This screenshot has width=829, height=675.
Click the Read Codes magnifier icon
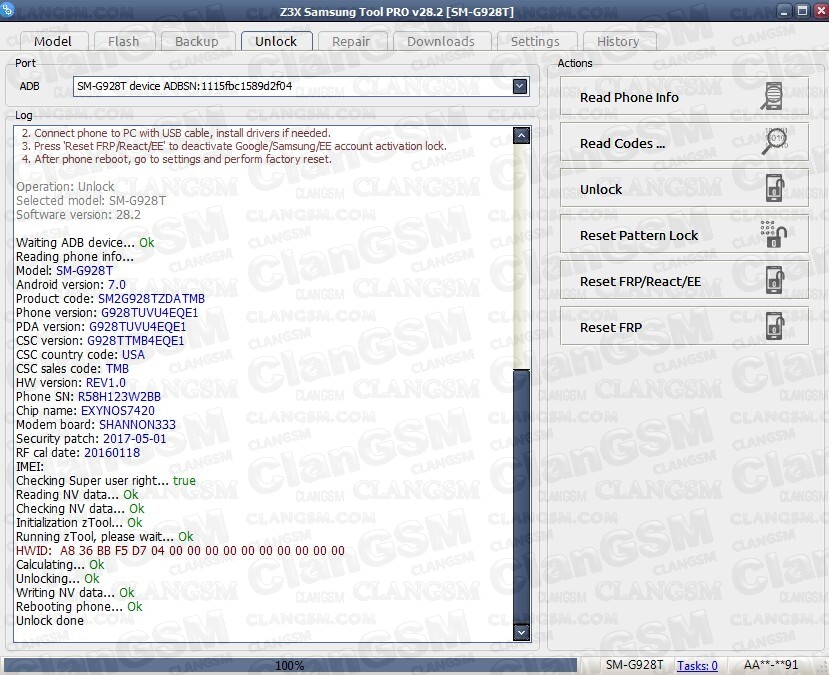point(774,142)
